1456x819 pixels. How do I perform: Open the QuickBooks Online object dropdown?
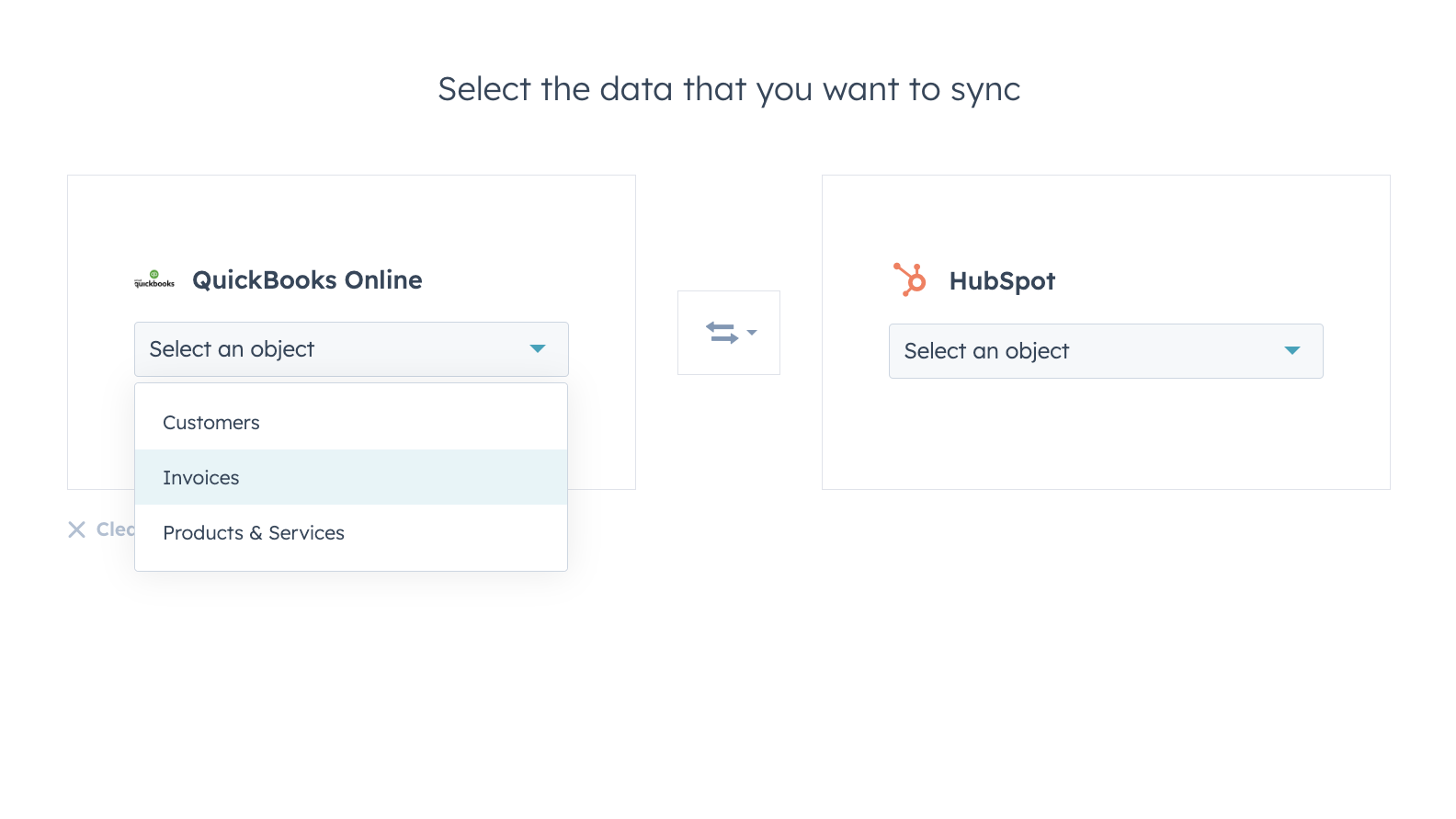tap(351, 349)
